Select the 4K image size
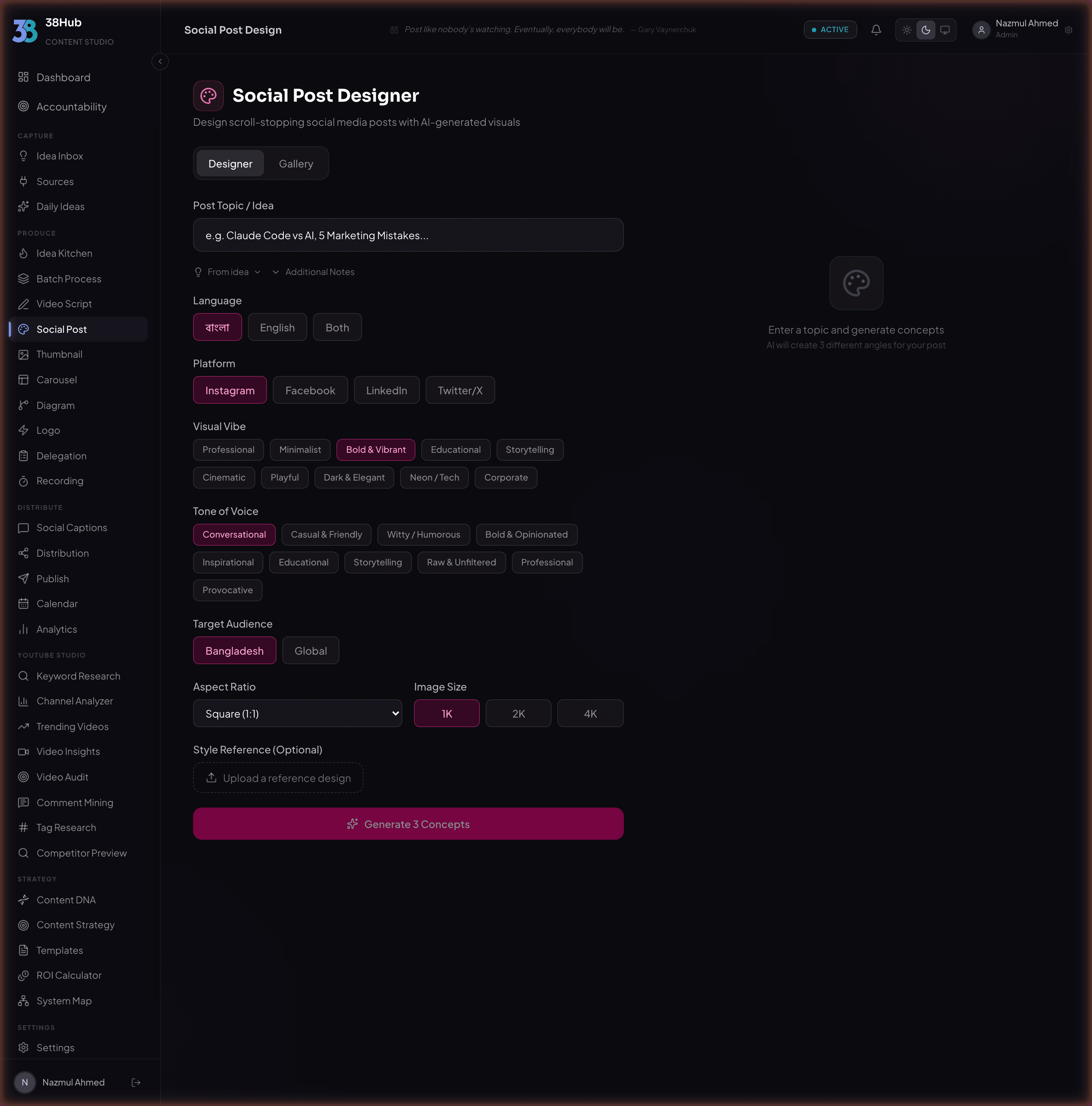 pyautogui.click(x=590, y=713)
